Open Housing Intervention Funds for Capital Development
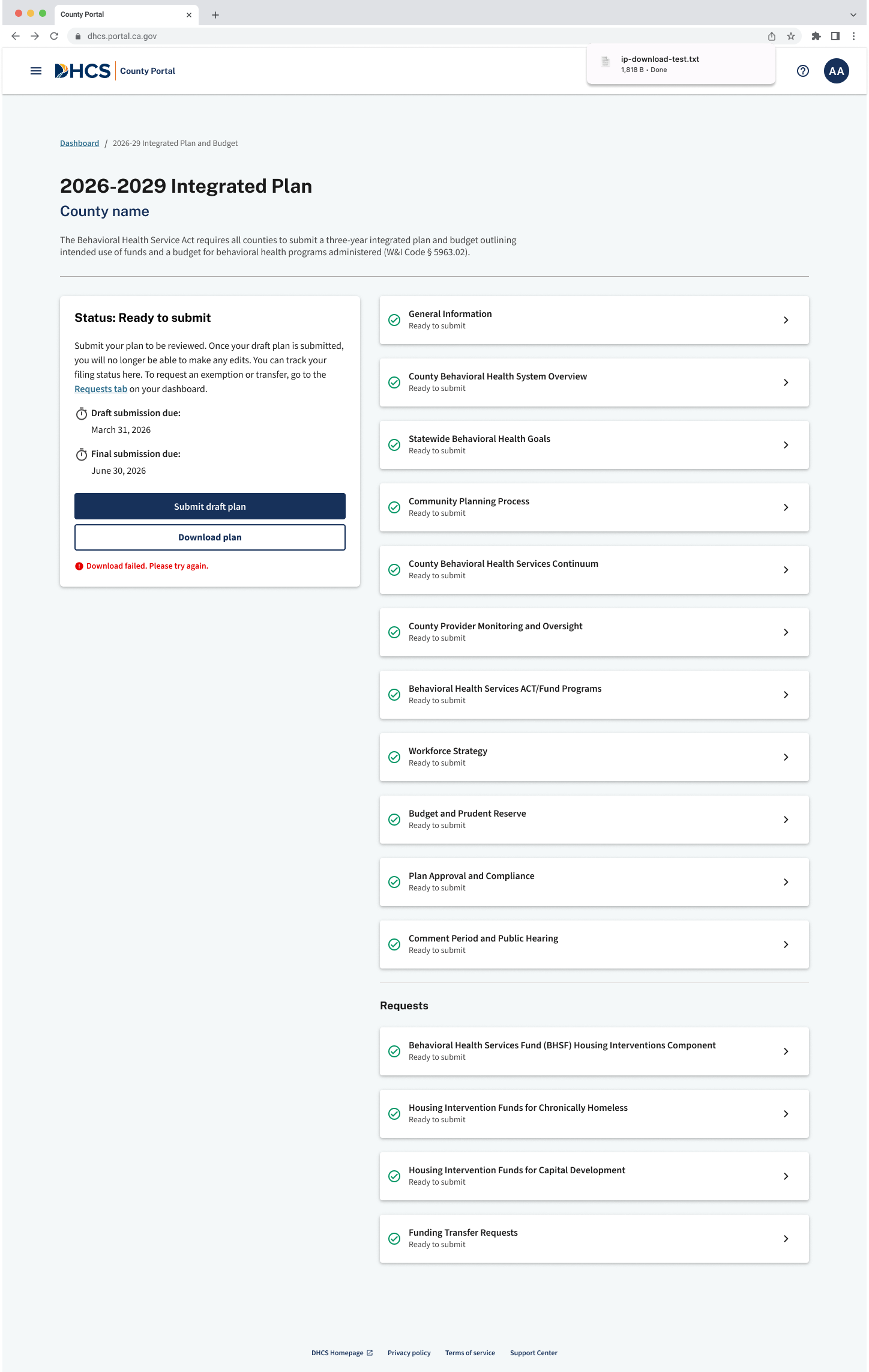 pyautogui.click(x=594, y=1176)
